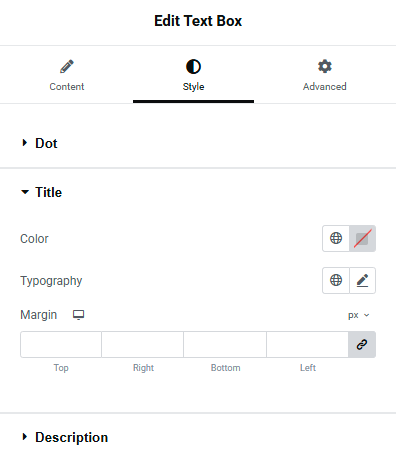396x476 pixels.
Task: Click the Top margin input field
Action: [x=61, y=344]
